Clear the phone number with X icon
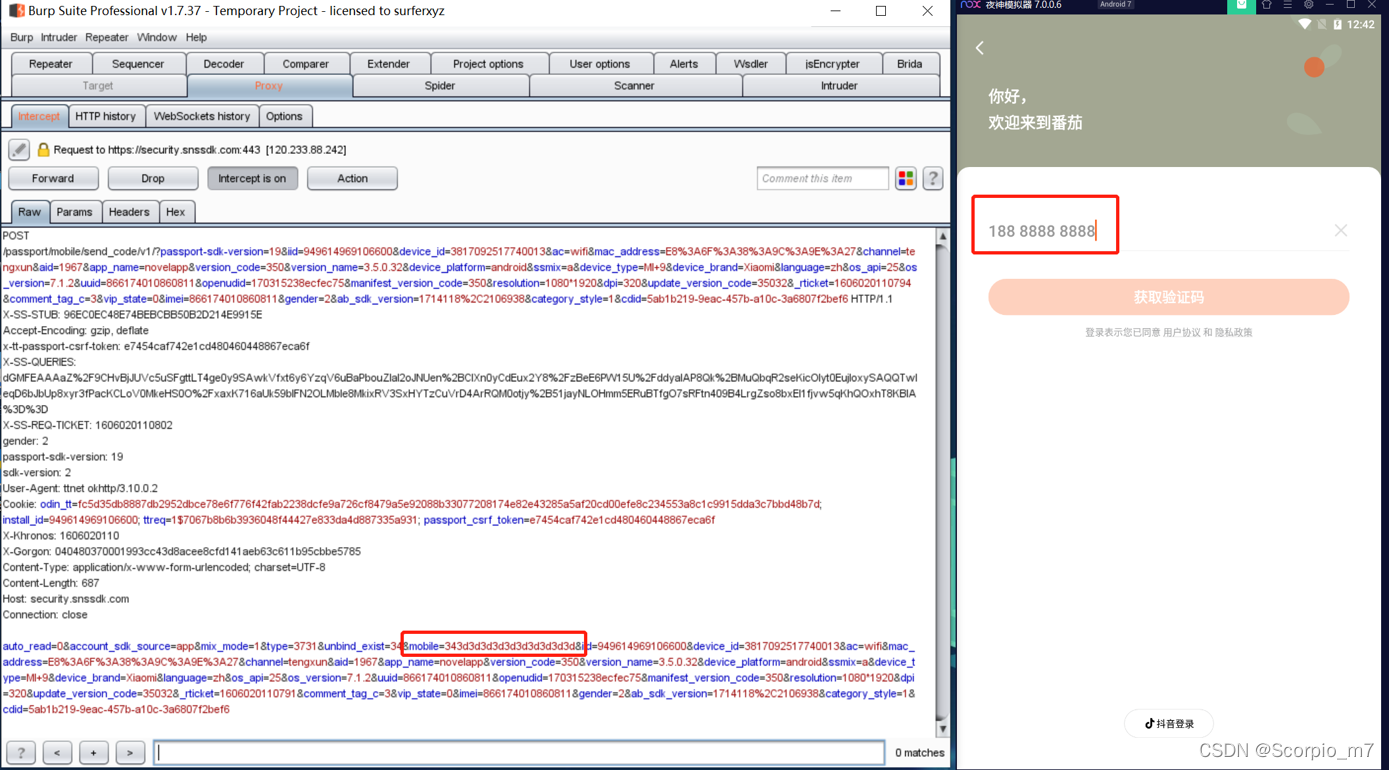Viewport: 1389px width, 770px height. point(1340,231)
